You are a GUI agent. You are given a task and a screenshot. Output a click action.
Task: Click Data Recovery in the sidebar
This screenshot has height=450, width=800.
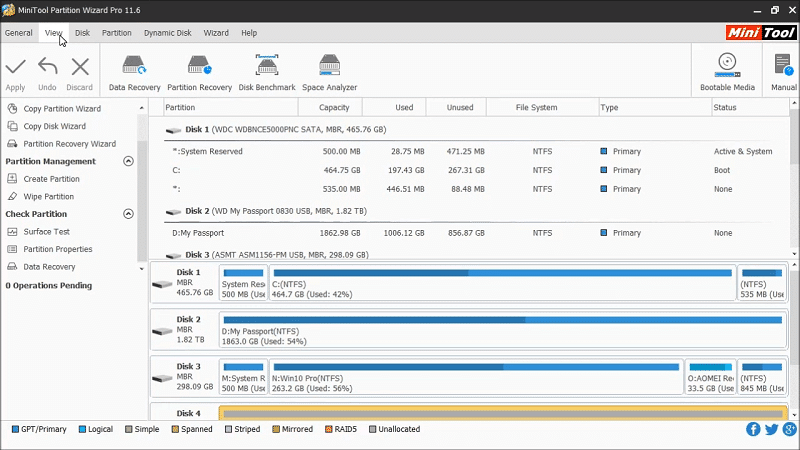(x=49, y=267)
